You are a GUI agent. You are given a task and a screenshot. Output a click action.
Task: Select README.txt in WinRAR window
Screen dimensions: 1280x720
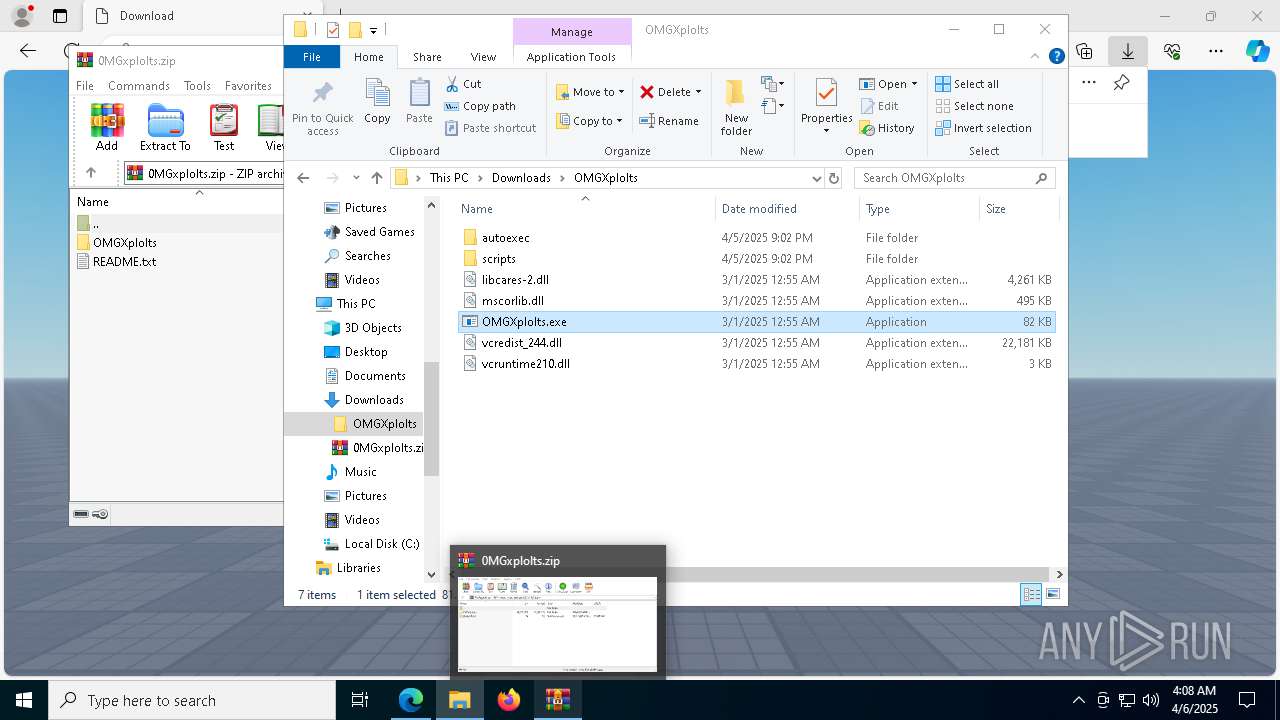[x=116, y=262]
